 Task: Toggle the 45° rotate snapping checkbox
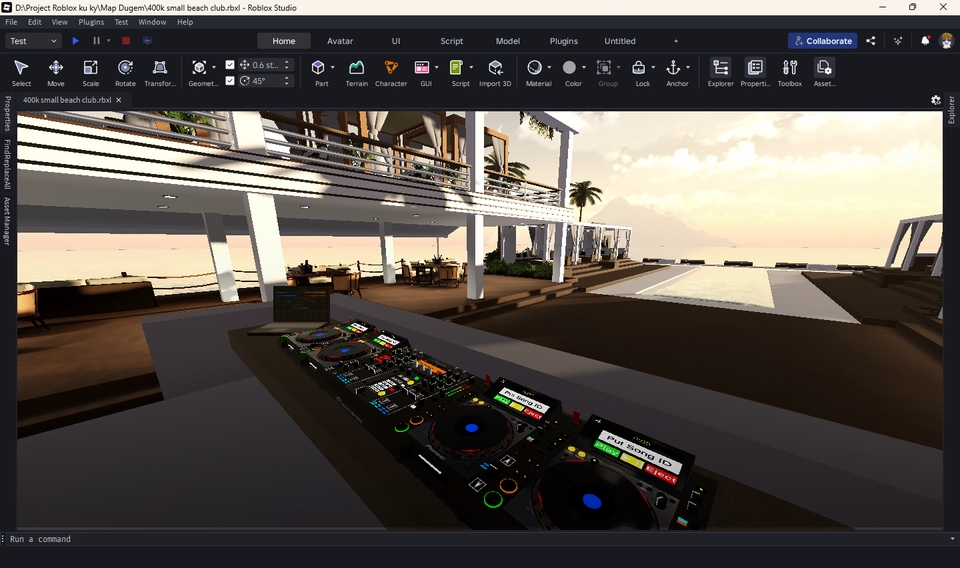(x=230, y=81)
